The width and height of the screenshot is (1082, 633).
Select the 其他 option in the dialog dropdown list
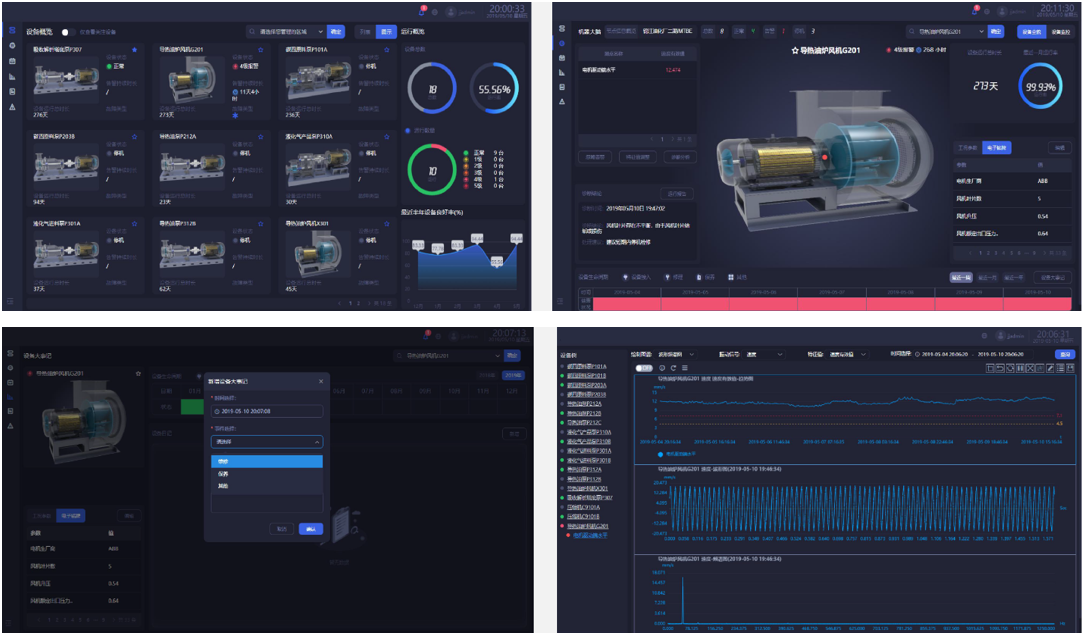click(x=266, y=486)
